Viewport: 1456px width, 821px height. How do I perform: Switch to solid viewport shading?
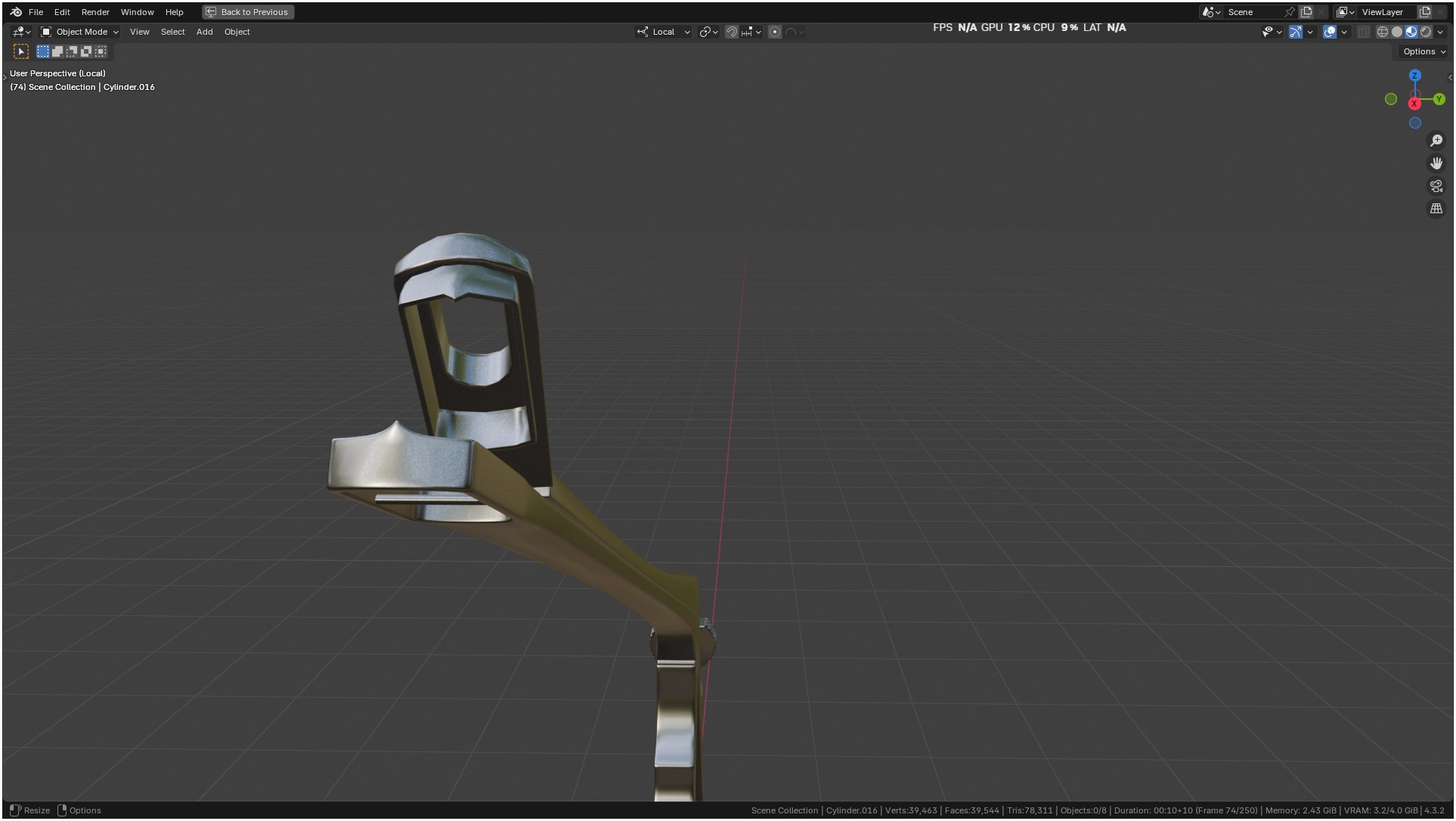pyautogui.click(x=1396, y=32)
